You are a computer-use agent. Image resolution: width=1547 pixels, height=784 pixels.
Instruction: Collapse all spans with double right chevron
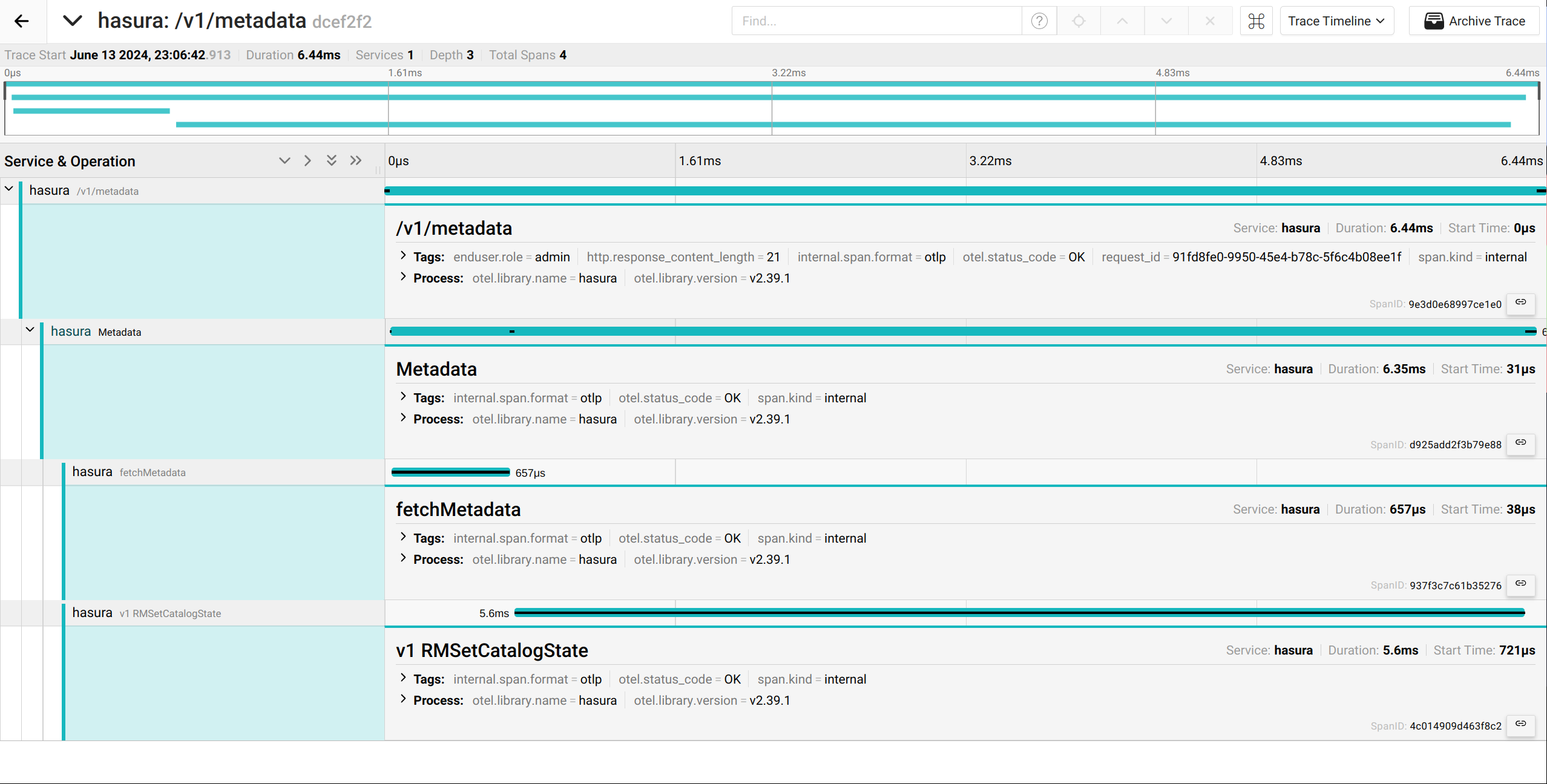356,160
